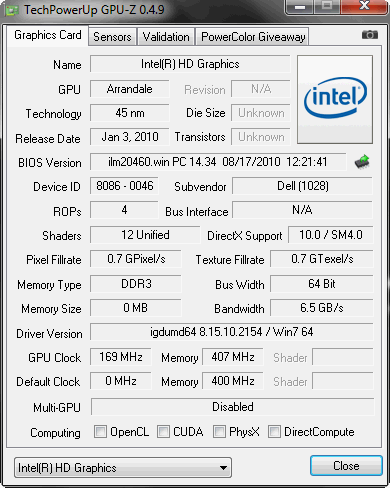This screenshot has height=488, width=390.
Task: Click the 400 MHz default memory field
Action: click(233, 381)
